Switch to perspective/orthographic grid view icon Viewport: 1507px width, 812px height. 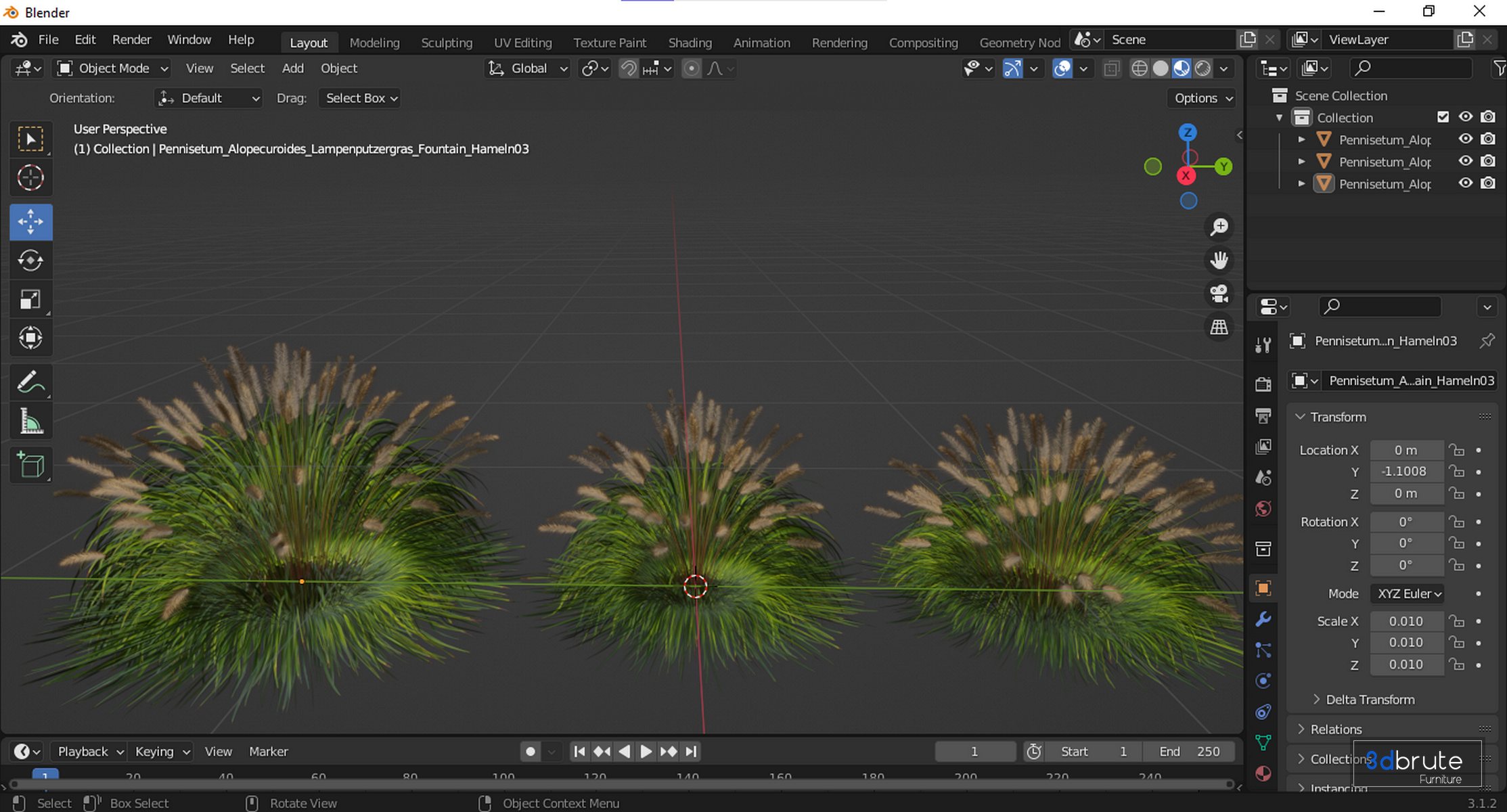(1219, 328)
